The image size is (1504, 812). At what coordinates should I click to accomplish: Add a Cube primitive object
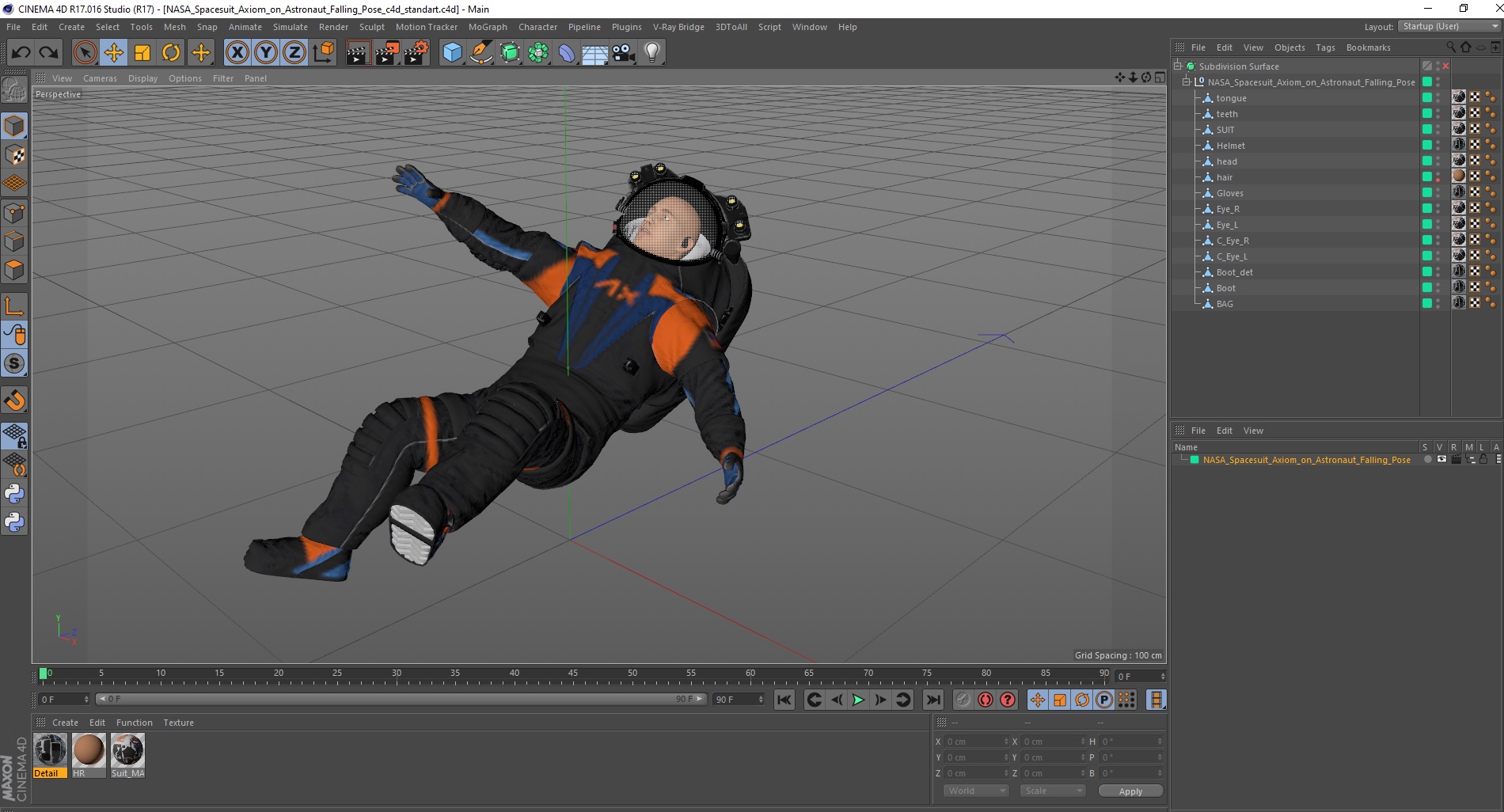click(452, 53)
